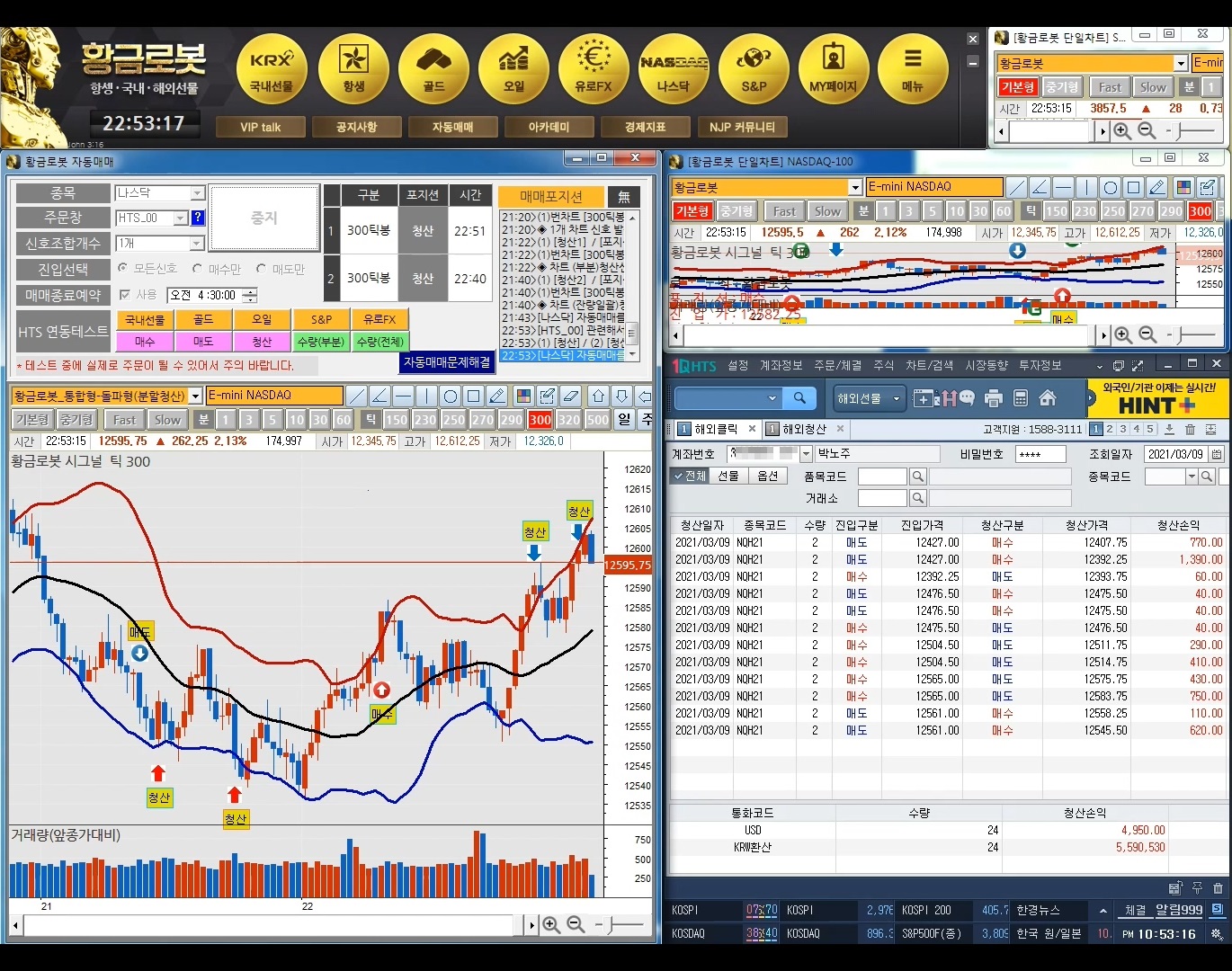Select the angle line tool in main chart
This screenshot has width=1232, height=971.
tap(379, 396)
